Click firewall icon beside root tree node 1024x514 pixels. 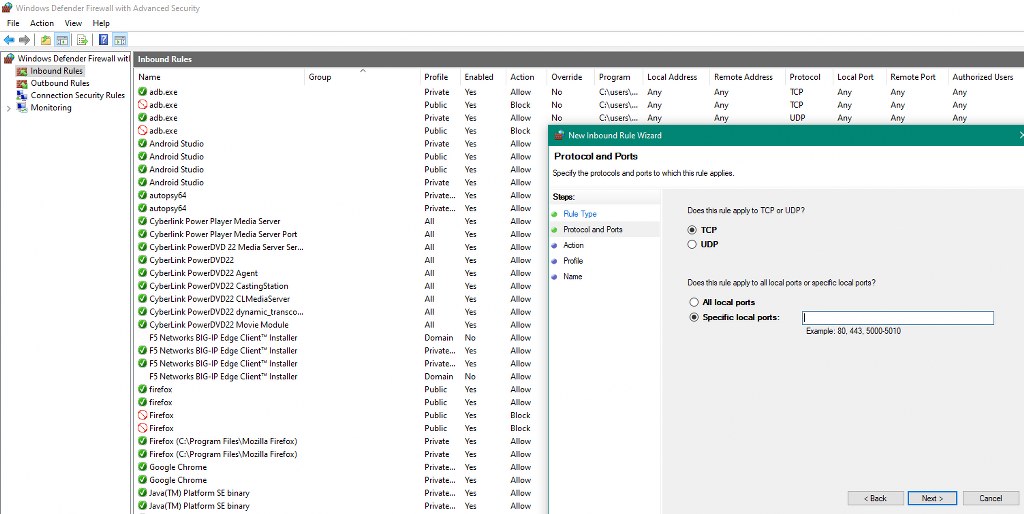coord(10,59)
